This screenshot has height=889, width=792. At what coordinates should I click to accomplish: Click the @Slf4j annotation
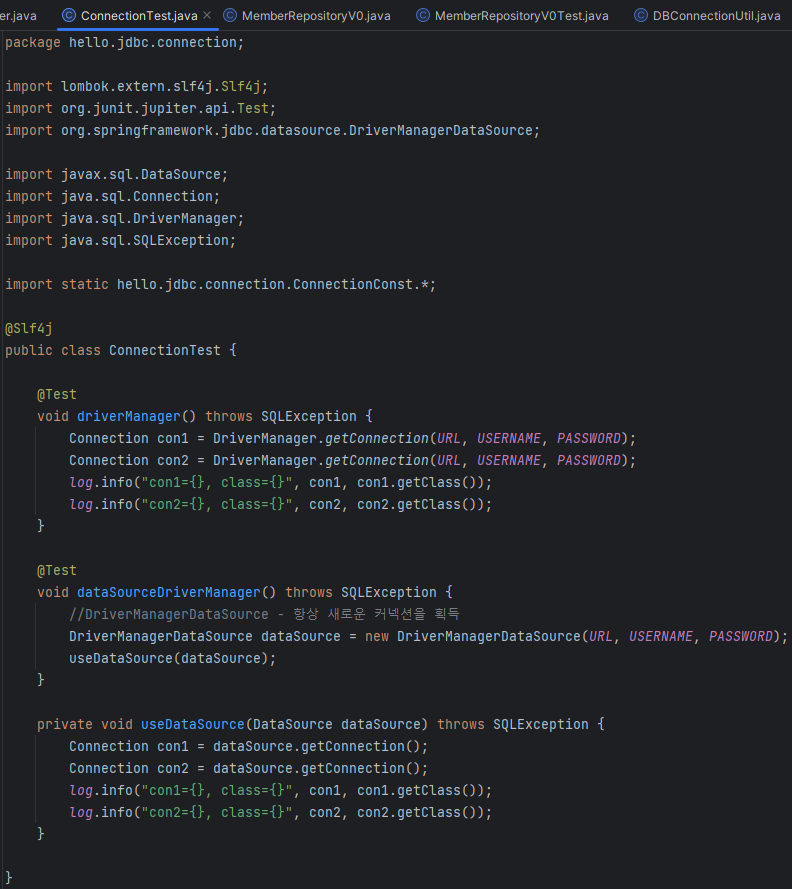pyautogui.click(x=29, y=329)
